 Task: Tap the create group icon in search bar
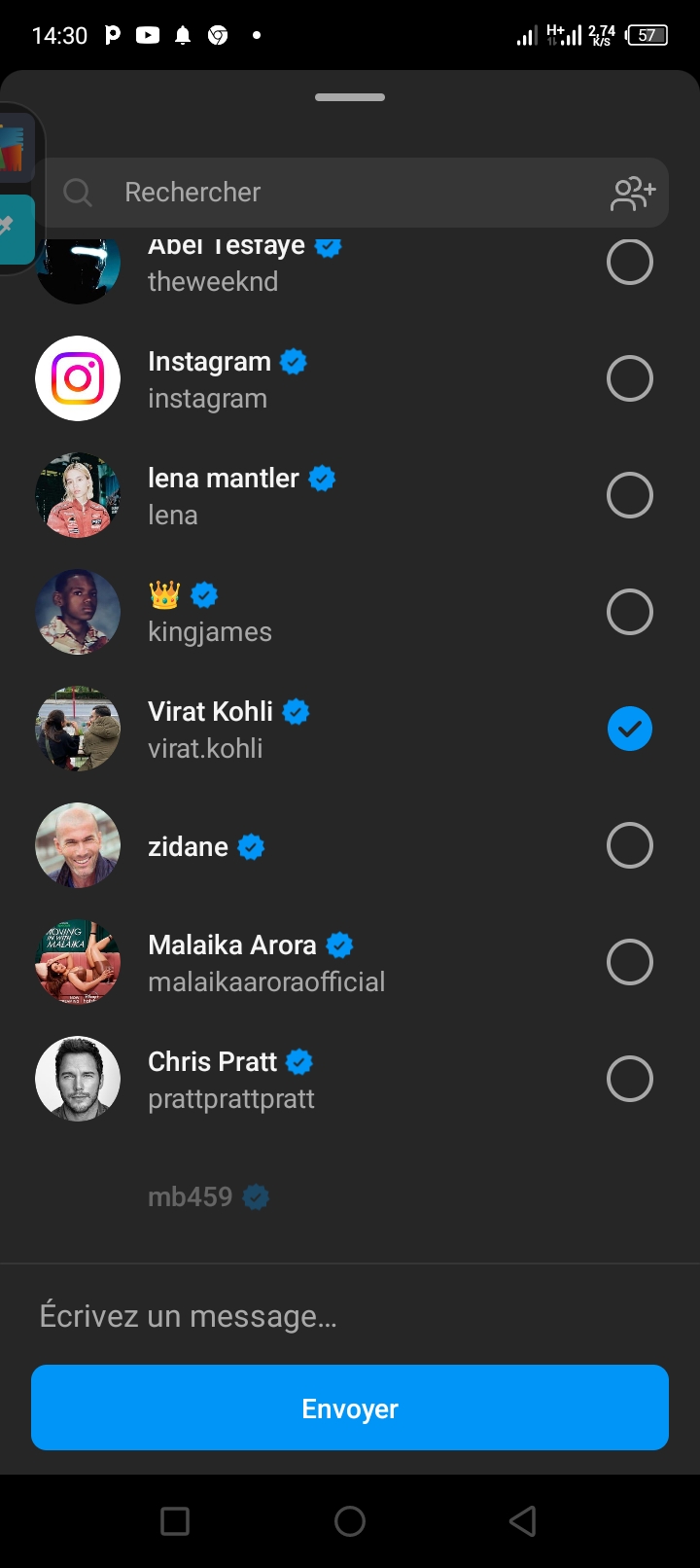(633, 193)
